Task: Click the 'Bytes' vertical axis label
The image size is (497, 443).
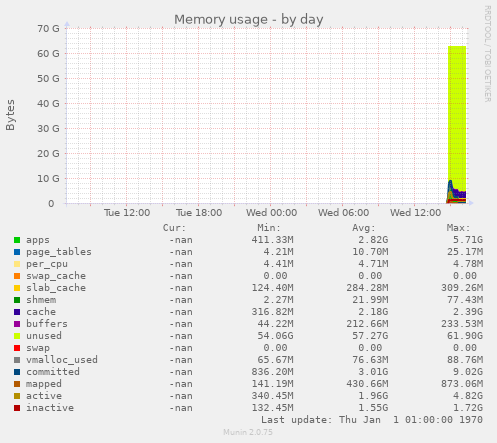Action: (x=10, y=115)
